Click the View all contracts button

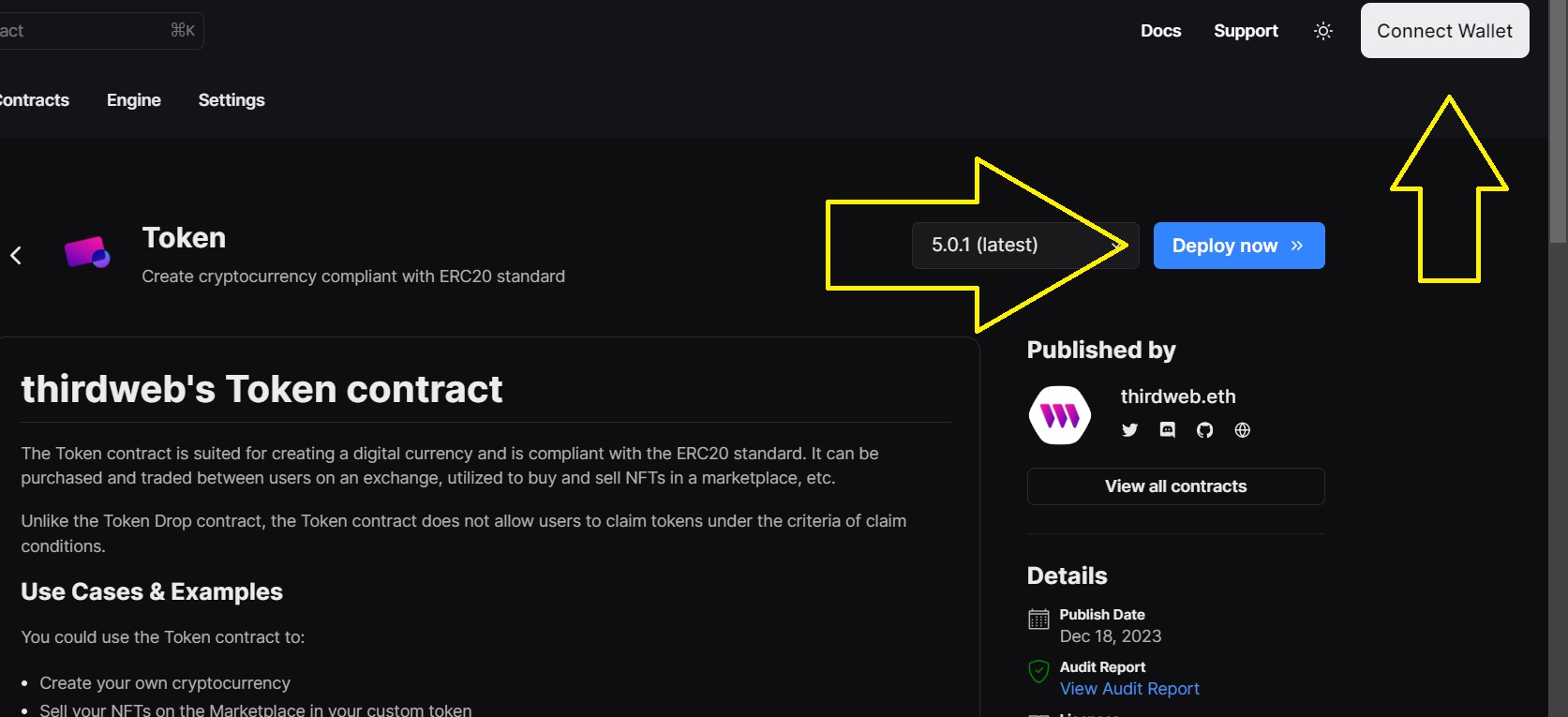pyautogui.click(x=1175, y=486)
